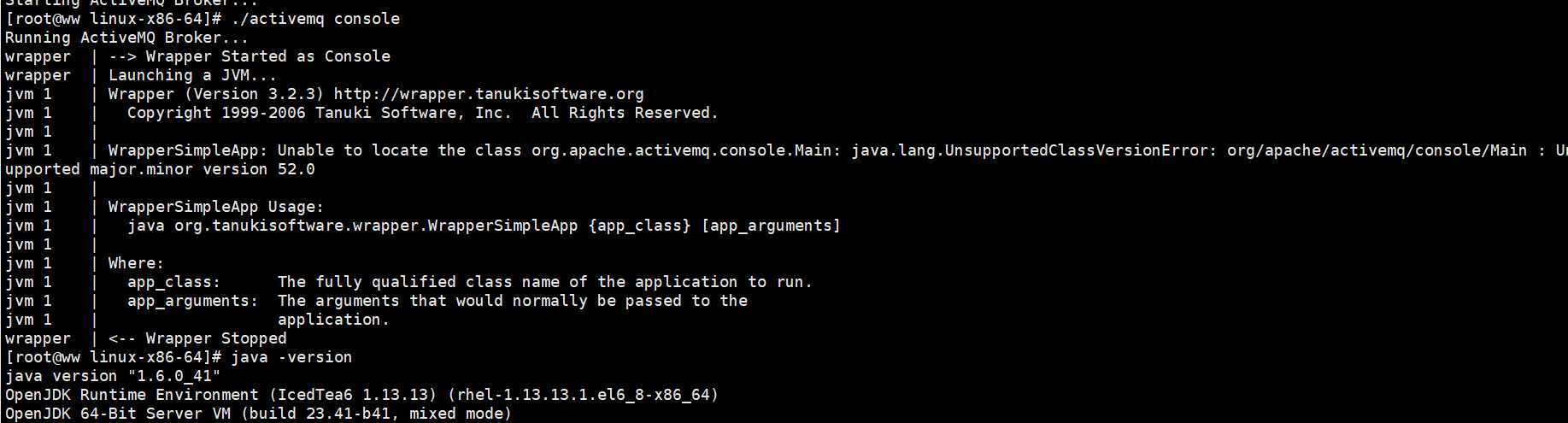
Task: Click the 'Running ActiveMQ Broker...' line
Action: 126,38
